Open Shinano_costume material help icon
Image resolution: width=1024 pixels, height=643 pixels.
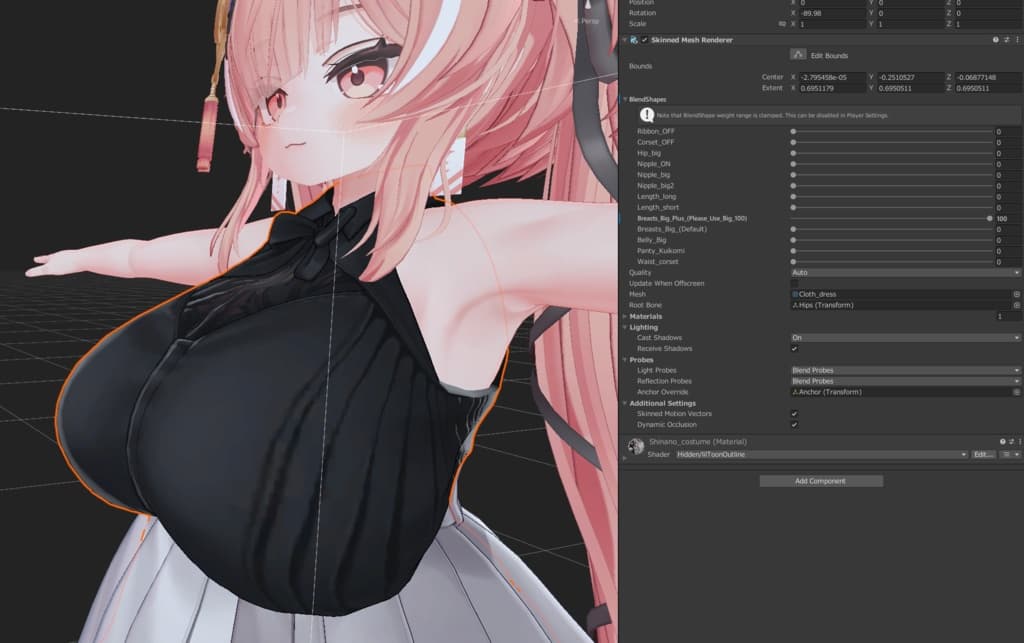pyautogui.click(x=1002, y=442)
